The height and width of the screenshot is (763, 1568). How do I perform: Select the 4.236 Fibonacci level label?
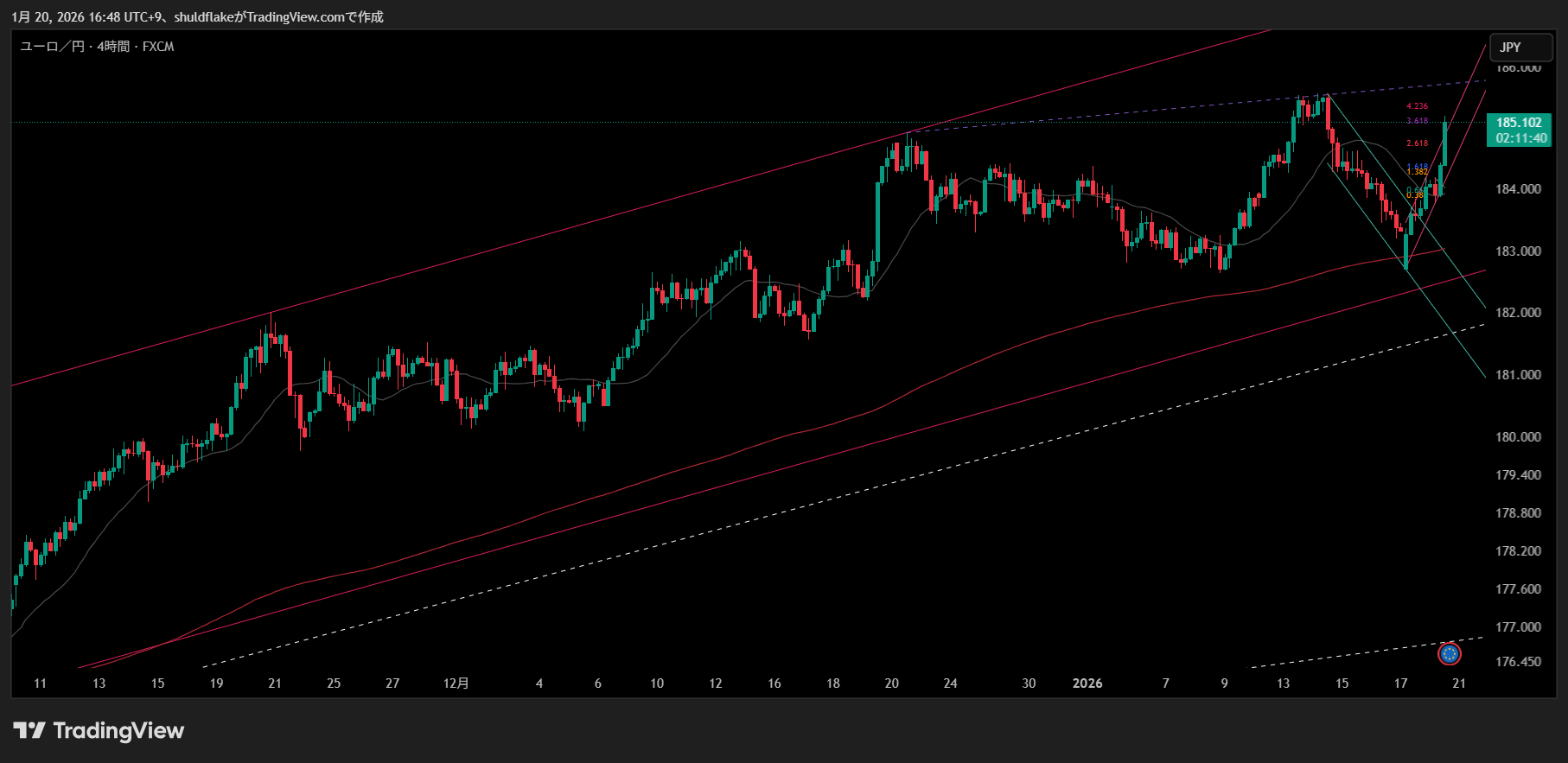coord(1417,106)
